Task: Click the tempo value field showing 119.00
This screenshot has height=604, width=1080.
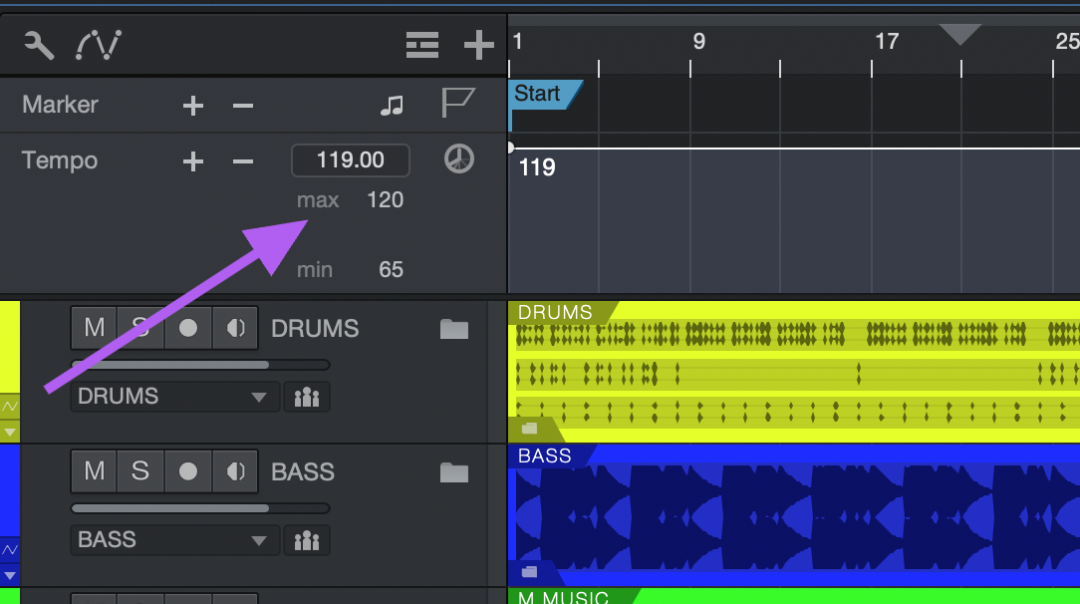Action: click(350, 160)
